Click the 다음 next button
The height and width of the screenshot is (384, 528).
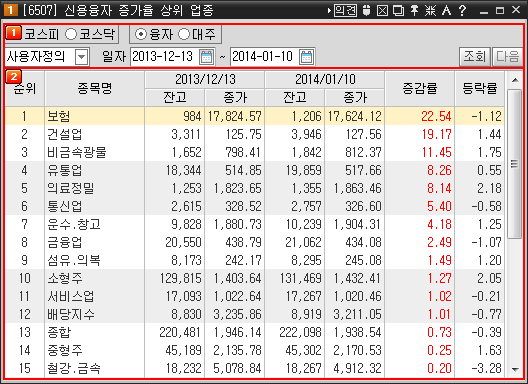507,56
